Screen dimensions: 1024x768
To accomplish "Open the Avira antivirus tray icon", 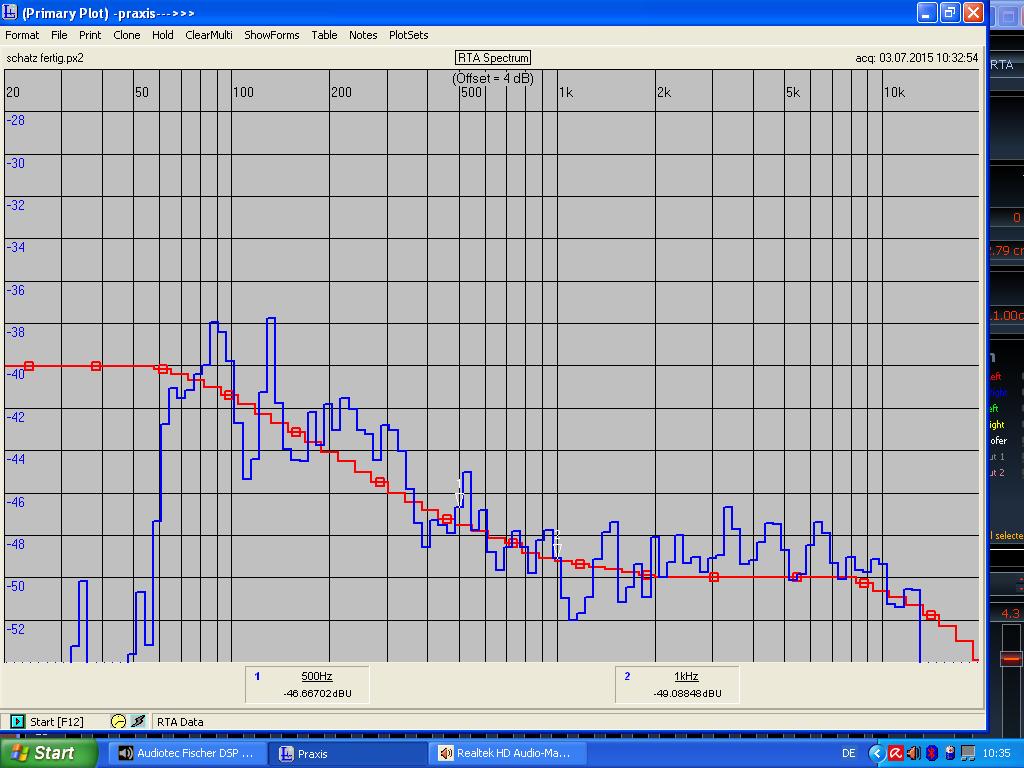I will [x=896, y=753].
